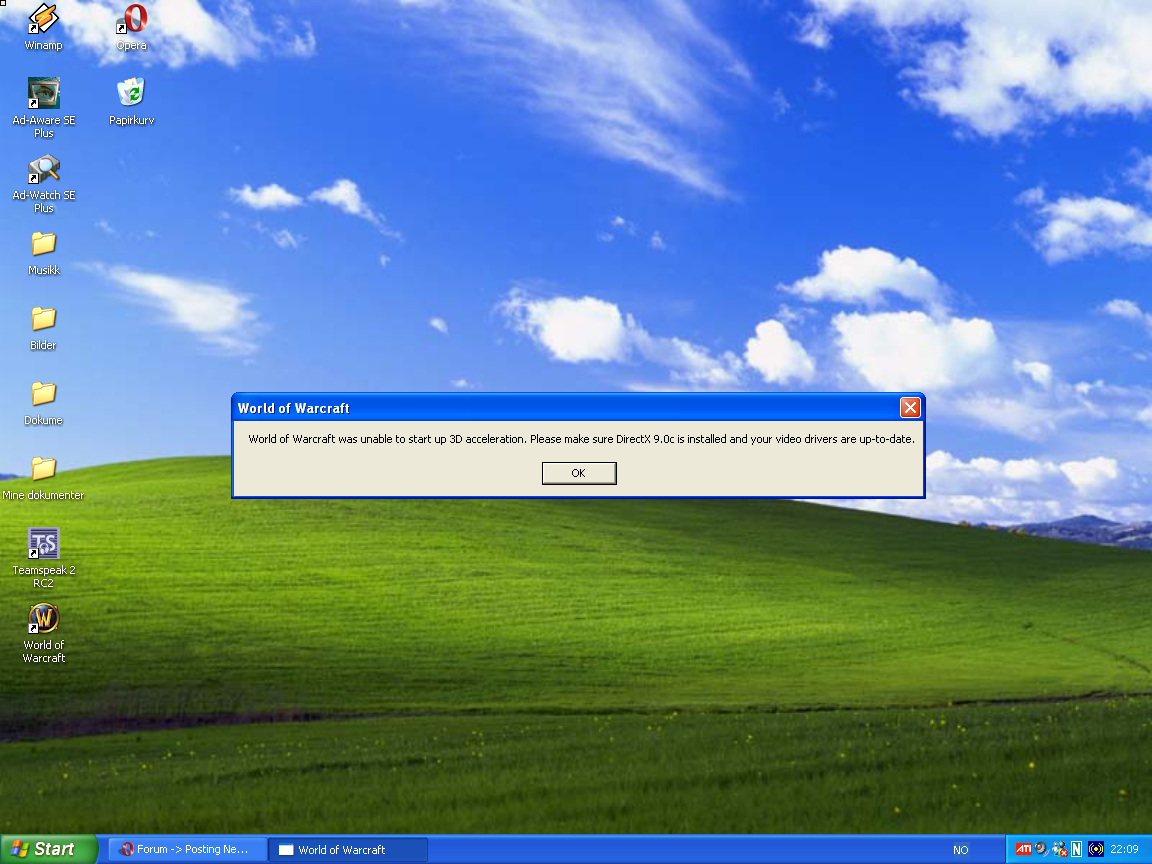The image size is (1152, 864).
Task: Open the green N tray icon
Action: pyautogui.click(x=1076, y=849)
